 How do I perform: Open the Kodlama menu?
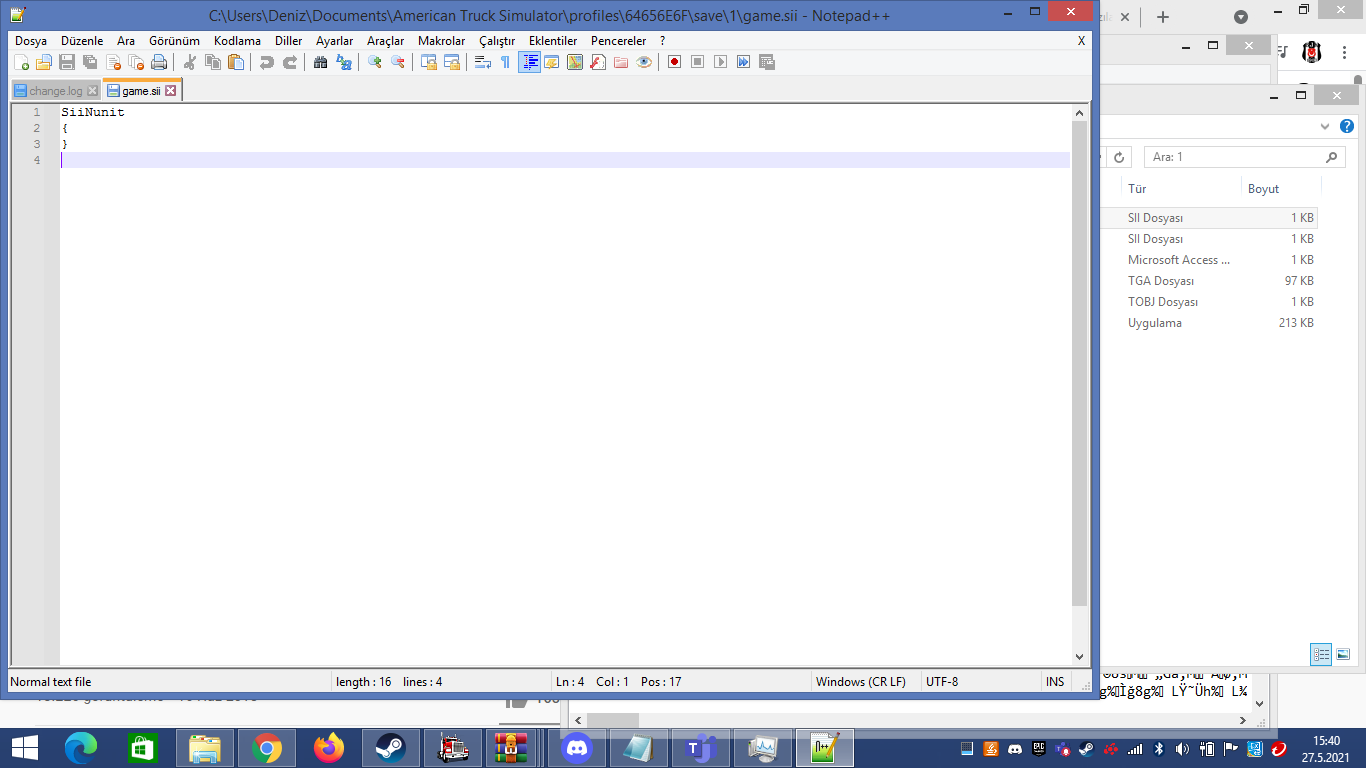pyautogui.click(x=237, y=41)
